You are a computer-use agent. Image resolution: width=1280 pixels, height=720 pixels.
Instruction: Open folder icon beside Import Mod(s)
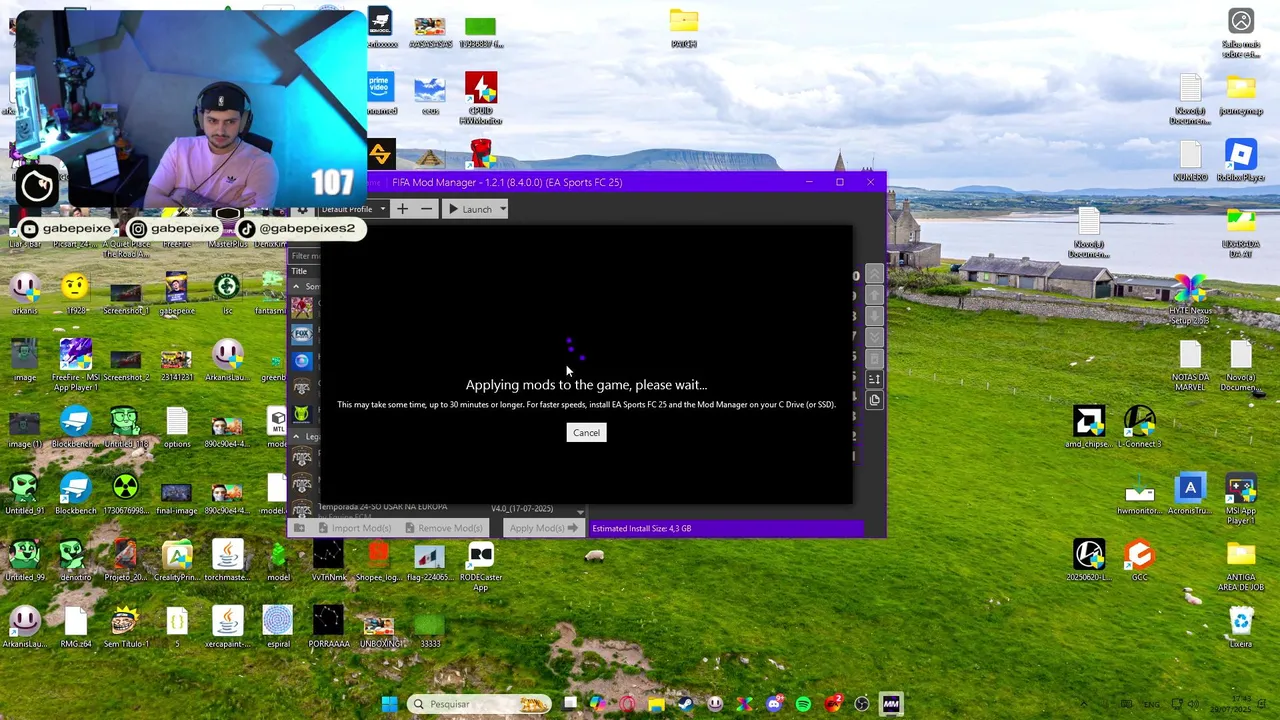click(299, 528)
